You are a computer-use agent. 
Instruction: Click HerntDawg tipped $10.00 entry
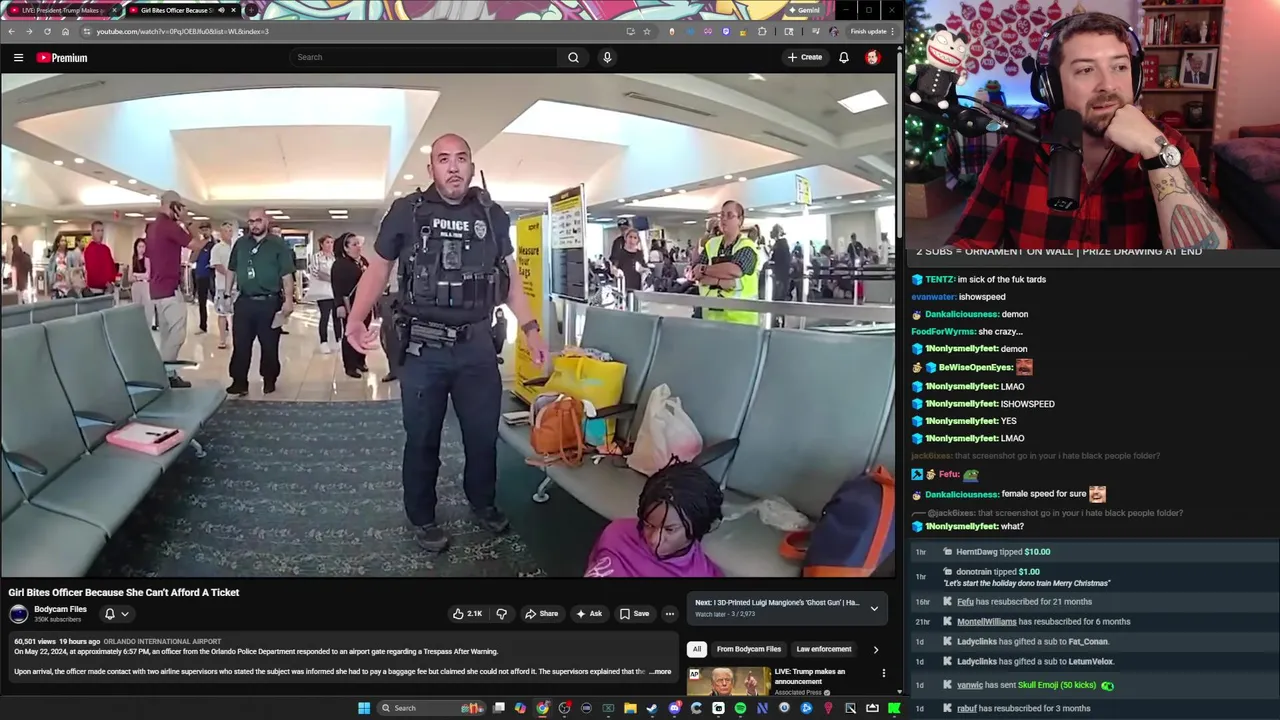coord(1003,552)
